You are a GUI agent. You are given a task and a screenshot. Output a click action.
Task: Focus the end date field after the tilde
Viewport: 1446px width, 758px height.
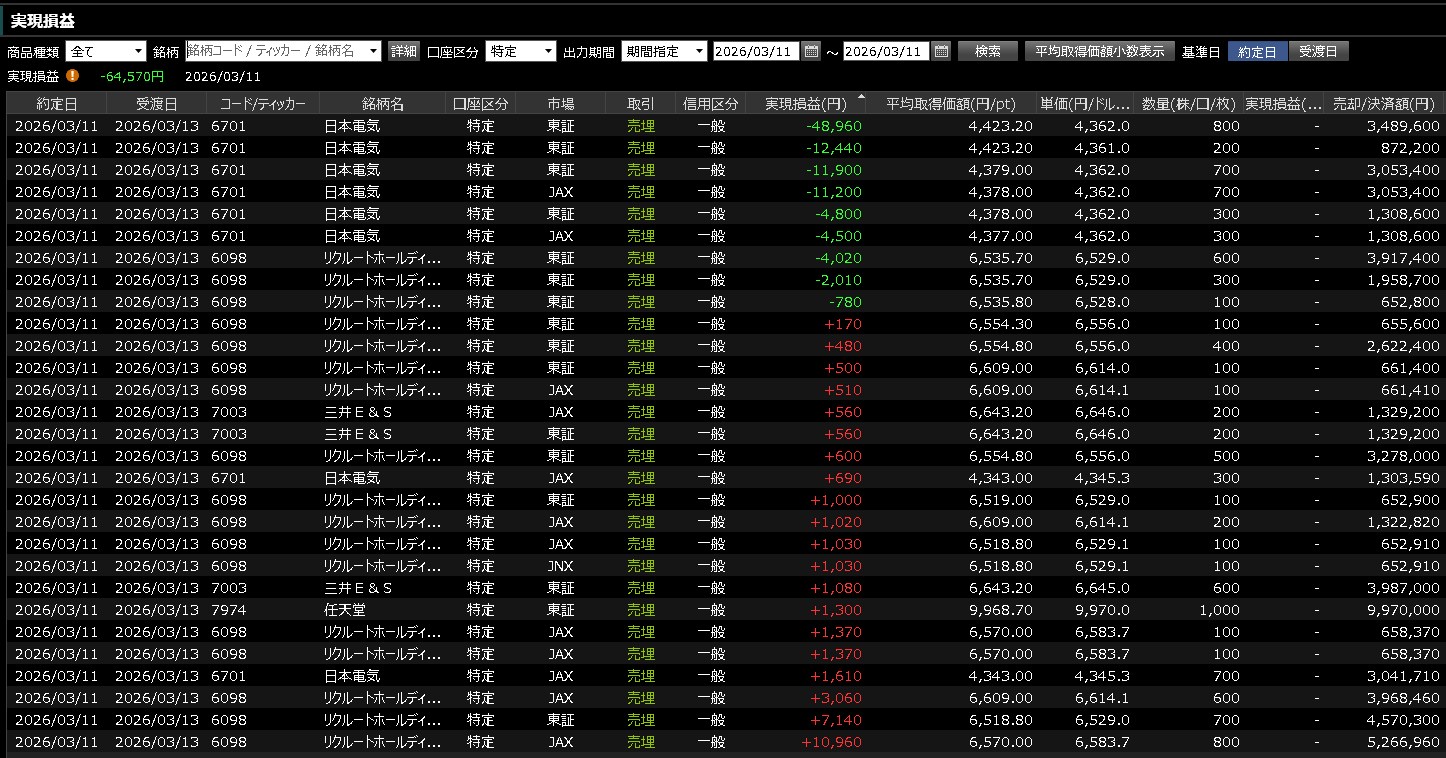(x=886, y=51)
